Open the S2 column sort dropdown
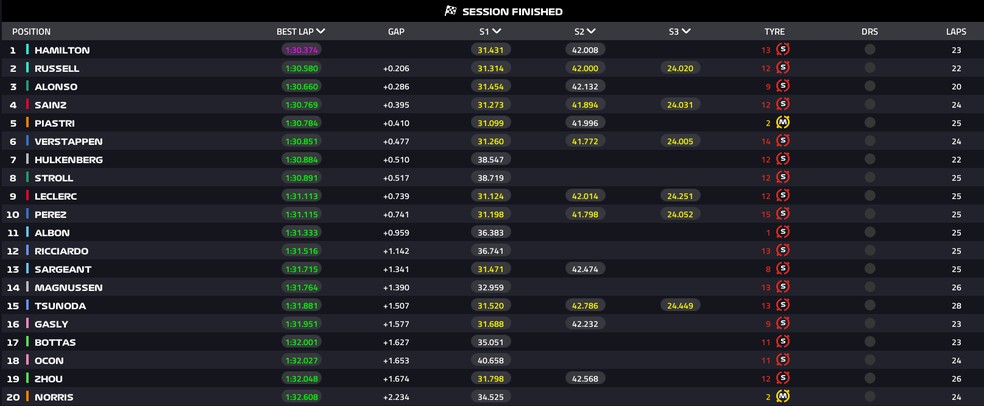 point(591,31)
